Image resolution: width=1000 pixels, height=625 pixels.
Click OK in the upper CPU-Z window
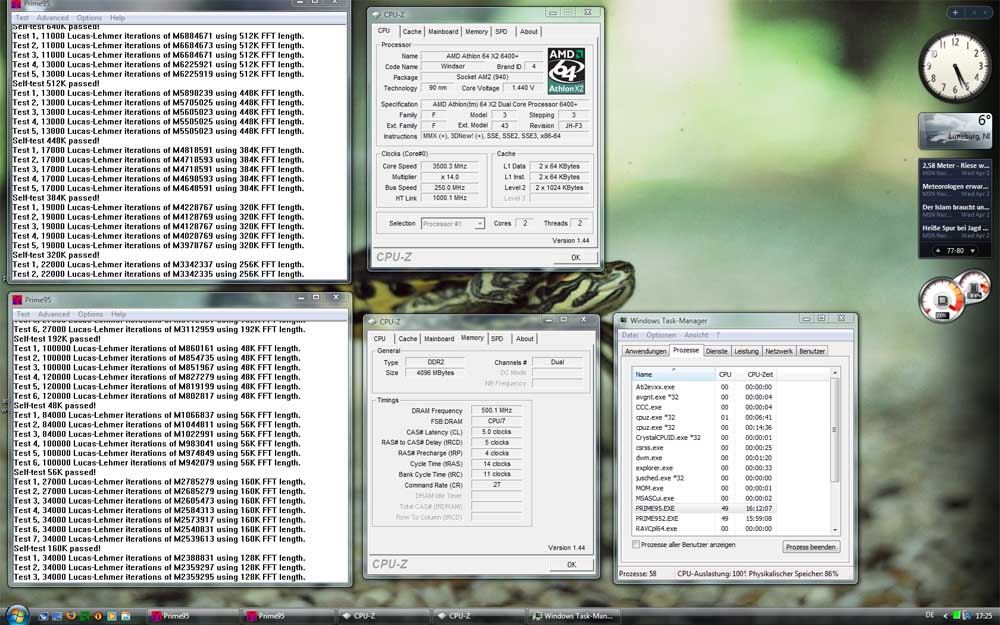pyautogui.click(x=575, y=258)
